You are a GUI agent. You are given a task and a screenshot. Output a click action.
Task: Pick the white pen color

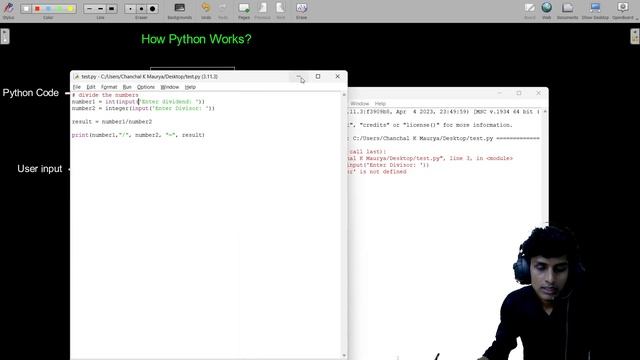[x=26, y=9]
